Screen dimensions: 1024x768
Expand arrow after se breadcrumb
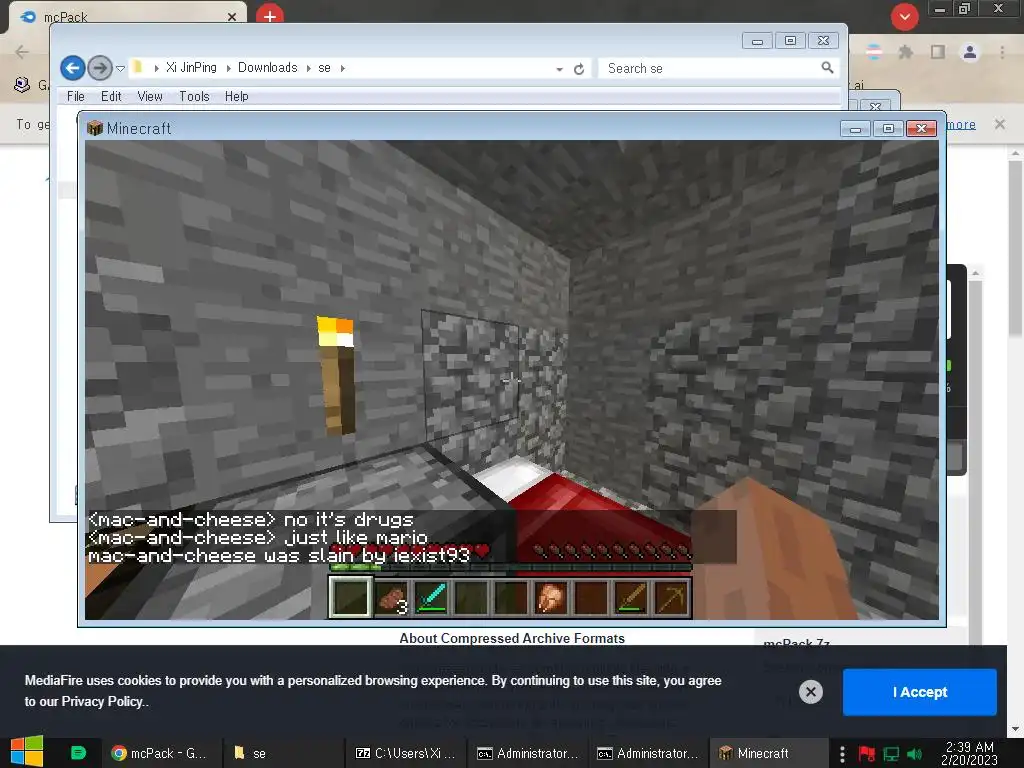[342, 68]
